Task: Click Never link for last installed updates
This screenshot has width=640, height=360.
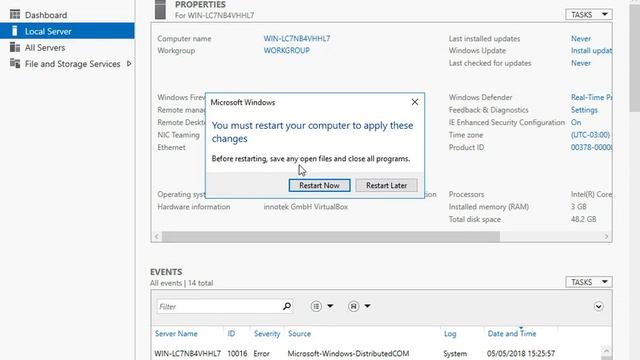Action: (x=581, y=39)
